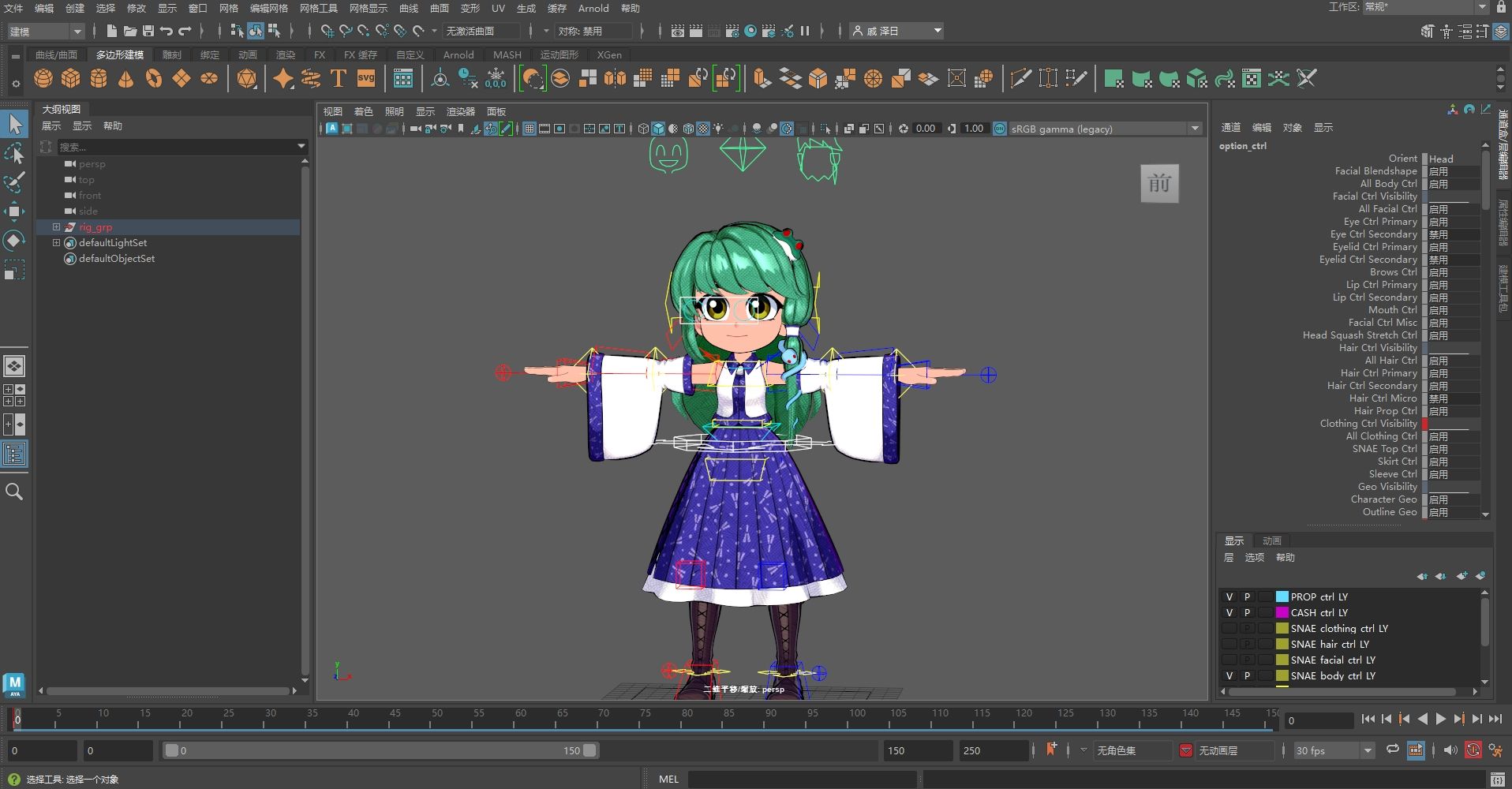Toggle visibility box of SNAE clothing ctrl LY
This screenshot has width=1512, height=789.
point(1229,629)
